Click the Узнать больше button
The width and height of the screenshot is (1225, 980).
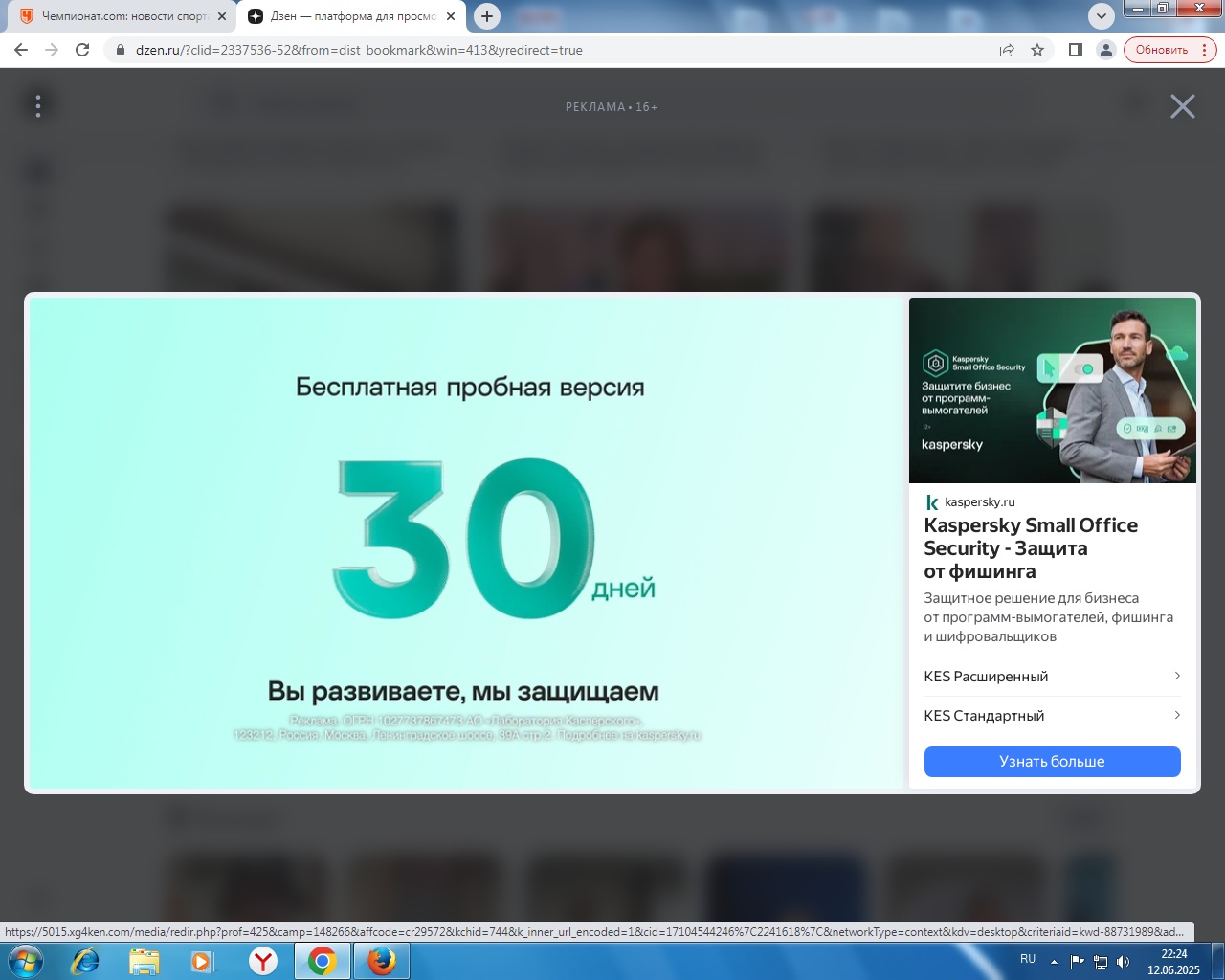click(x=1052, y=762)
